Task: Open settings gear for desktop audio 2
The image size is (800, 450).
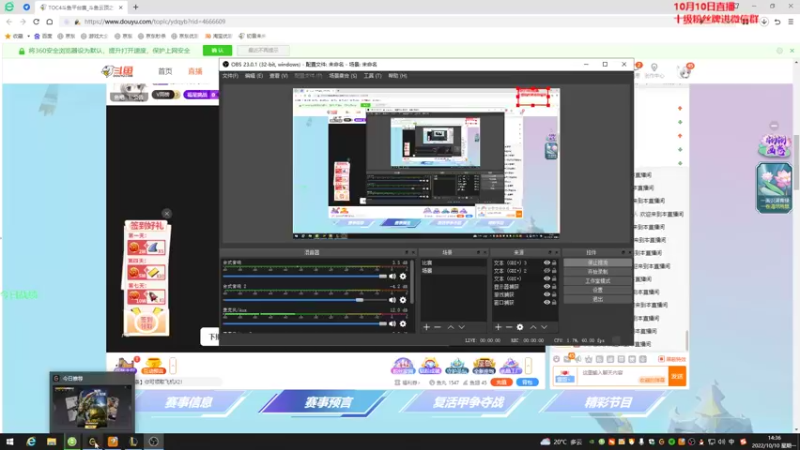Action: (403, 300)
